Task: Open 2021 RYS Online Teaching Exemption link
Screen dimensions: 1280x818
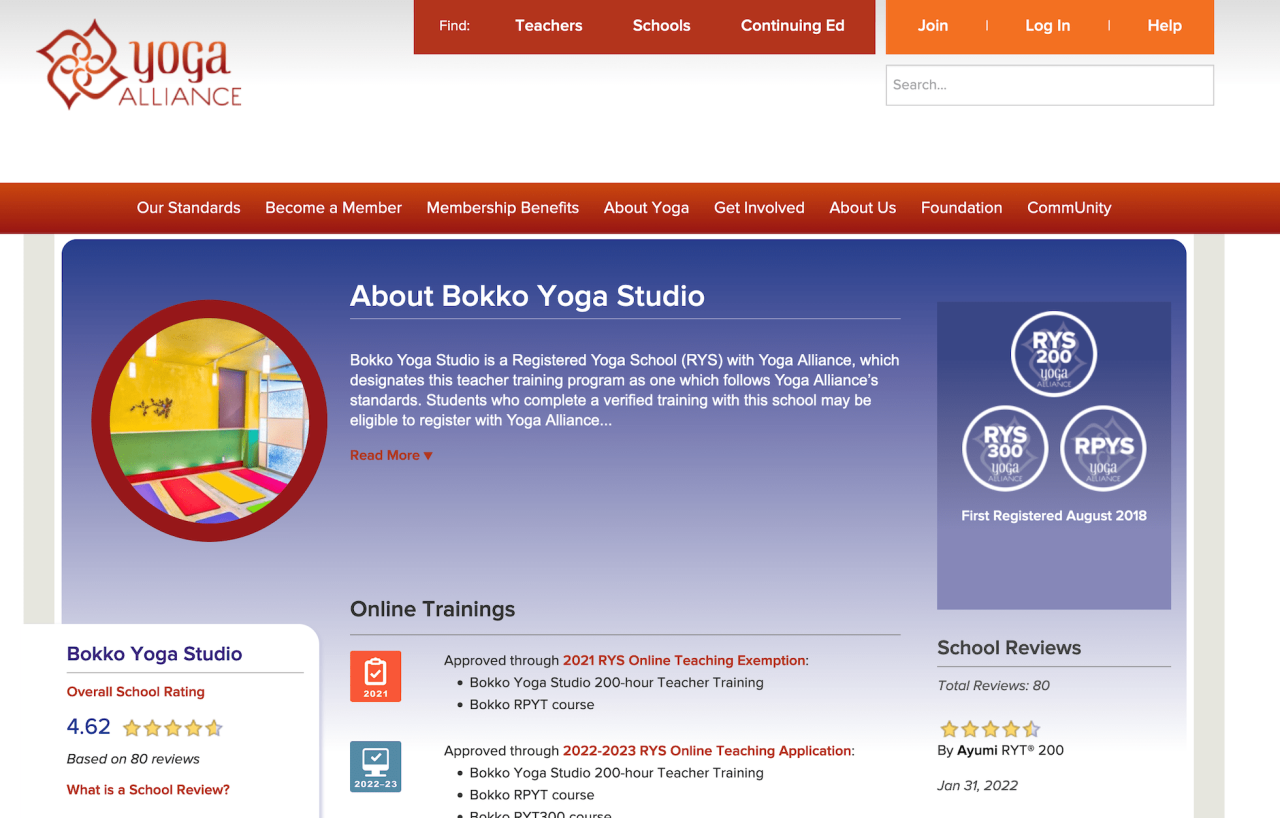Action: 684,660
